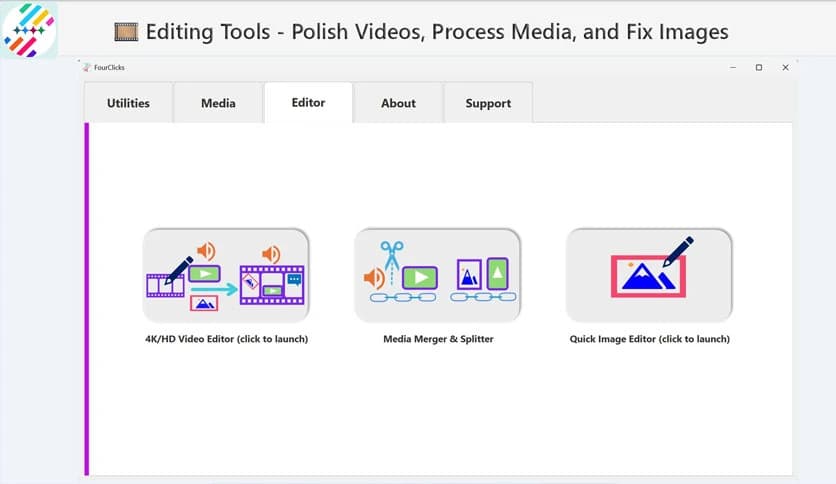Launch the Quick Image Editor icon

tap(649, 275)
